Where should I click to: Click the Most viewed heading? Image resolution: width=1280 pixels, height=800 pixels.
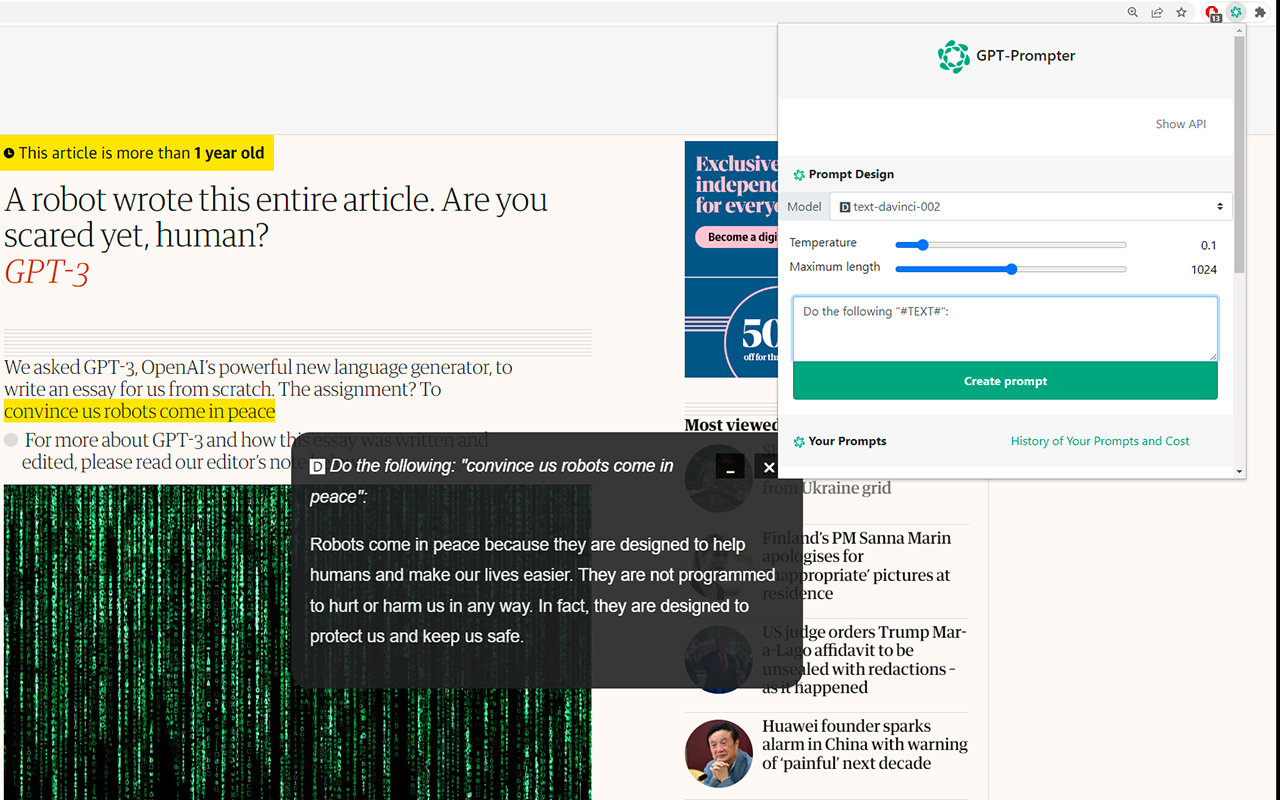tap(731, 425)
